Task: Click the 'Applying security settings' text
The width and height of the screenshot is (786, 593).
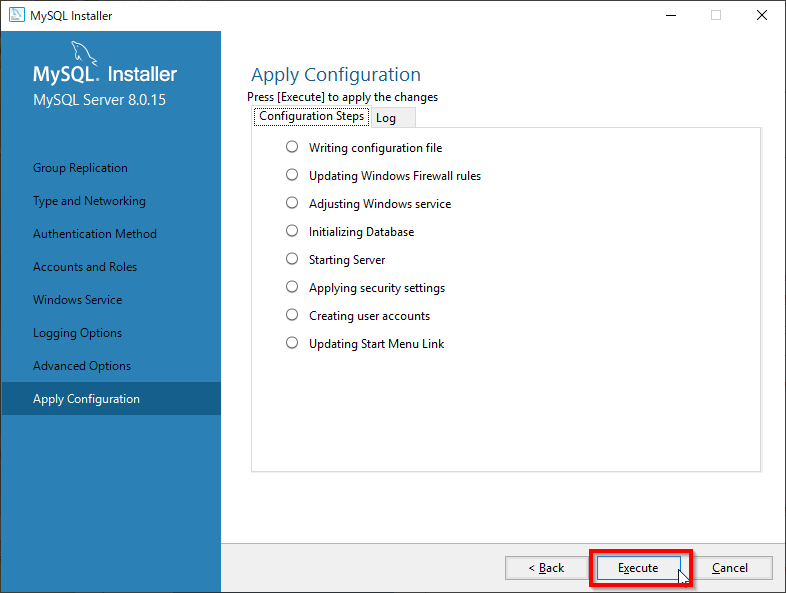Action: click(377, 288)
